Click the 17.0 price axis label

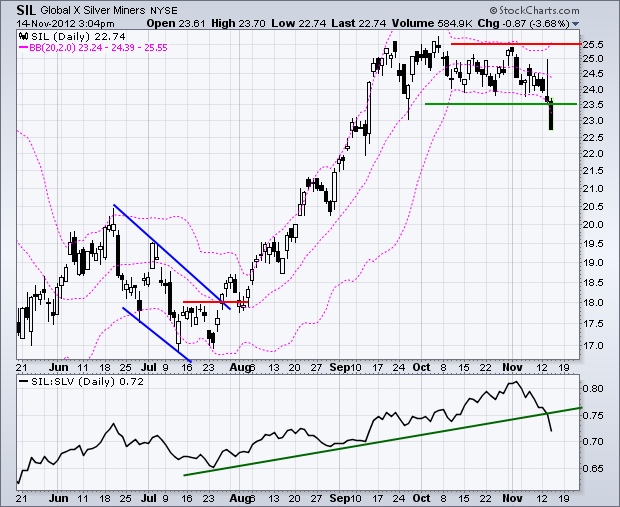click(593, 346)
